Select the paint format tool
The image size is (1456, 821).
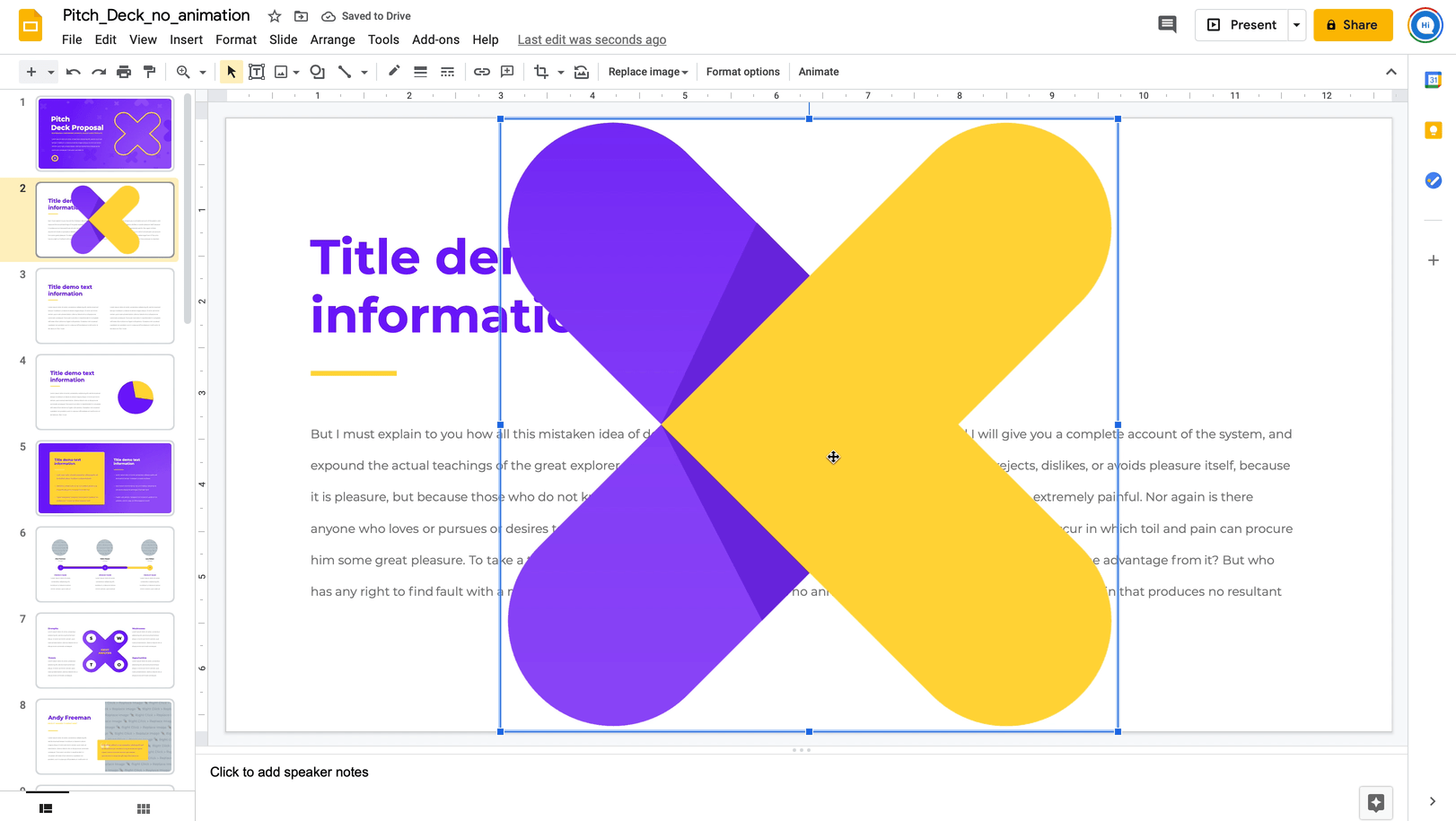pyautogui.click(x=149, y=72)
